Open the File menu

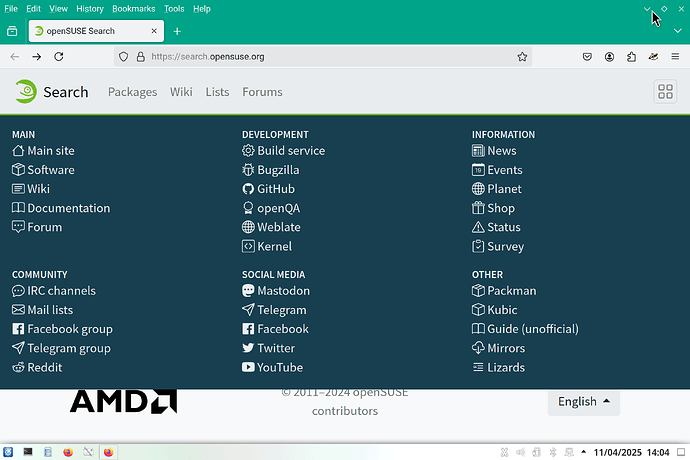click(x=11, y=9)
